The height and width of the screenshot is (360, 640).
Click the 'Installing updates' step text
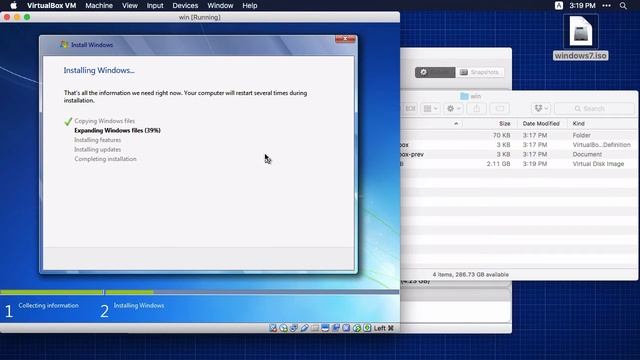click(x=98, y=149)
